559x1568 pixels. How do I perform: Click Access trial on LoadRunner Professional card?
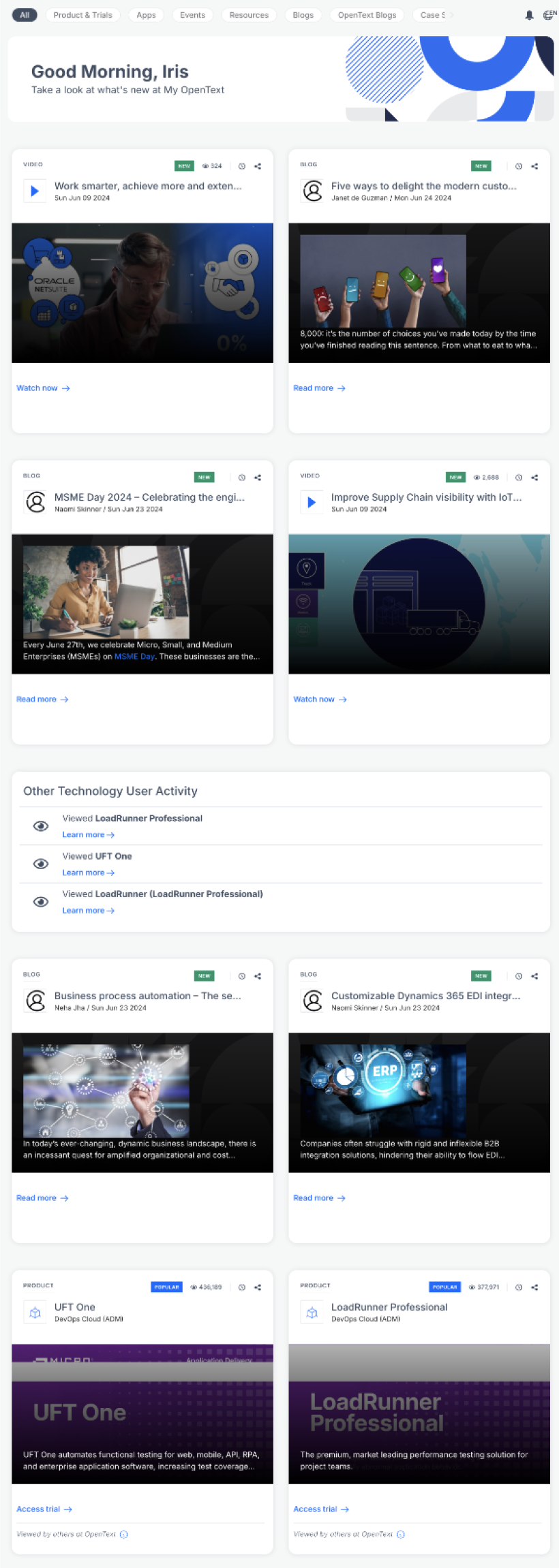coord(321,1509)
